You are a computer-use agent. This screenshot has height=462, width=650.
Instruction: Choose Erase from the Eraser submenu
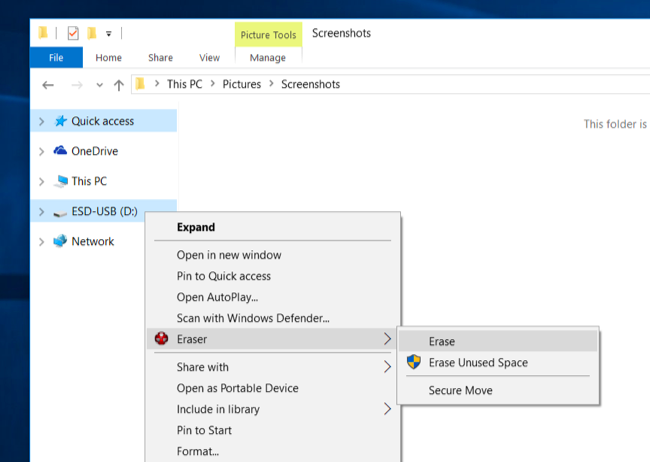[442, 341]
